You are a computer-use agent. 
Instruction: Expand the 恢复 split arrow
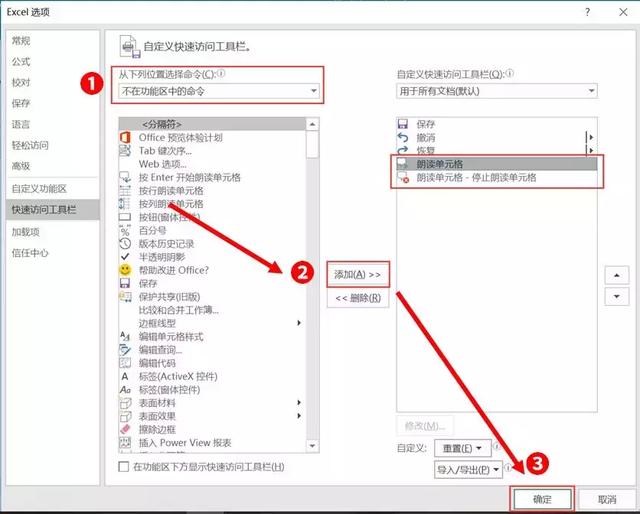pyautogui.click(x=590, y=150)
